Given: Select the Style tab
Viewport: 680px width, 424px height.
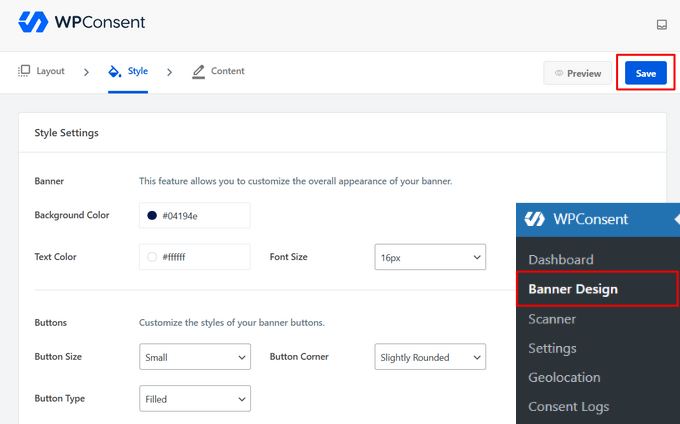Looking at the screenshot, I should (x=128, y=71).
